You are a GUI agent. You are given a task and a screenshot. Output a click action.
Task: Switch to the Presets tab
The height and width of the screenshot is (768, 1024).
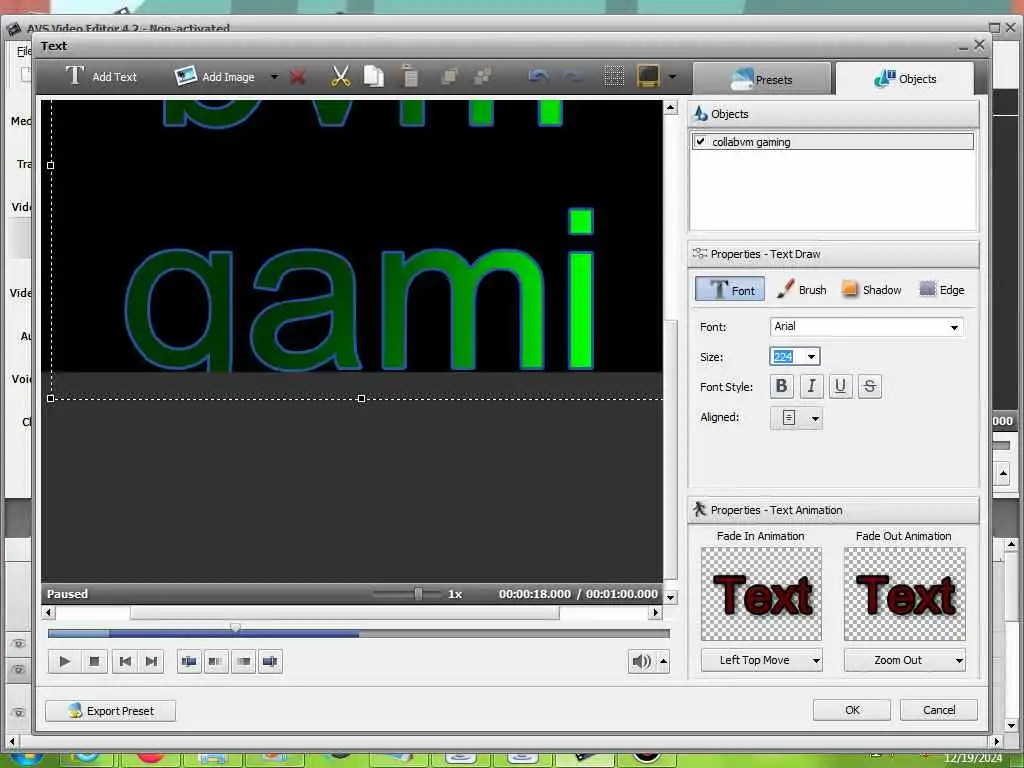(x=761, y=79)
